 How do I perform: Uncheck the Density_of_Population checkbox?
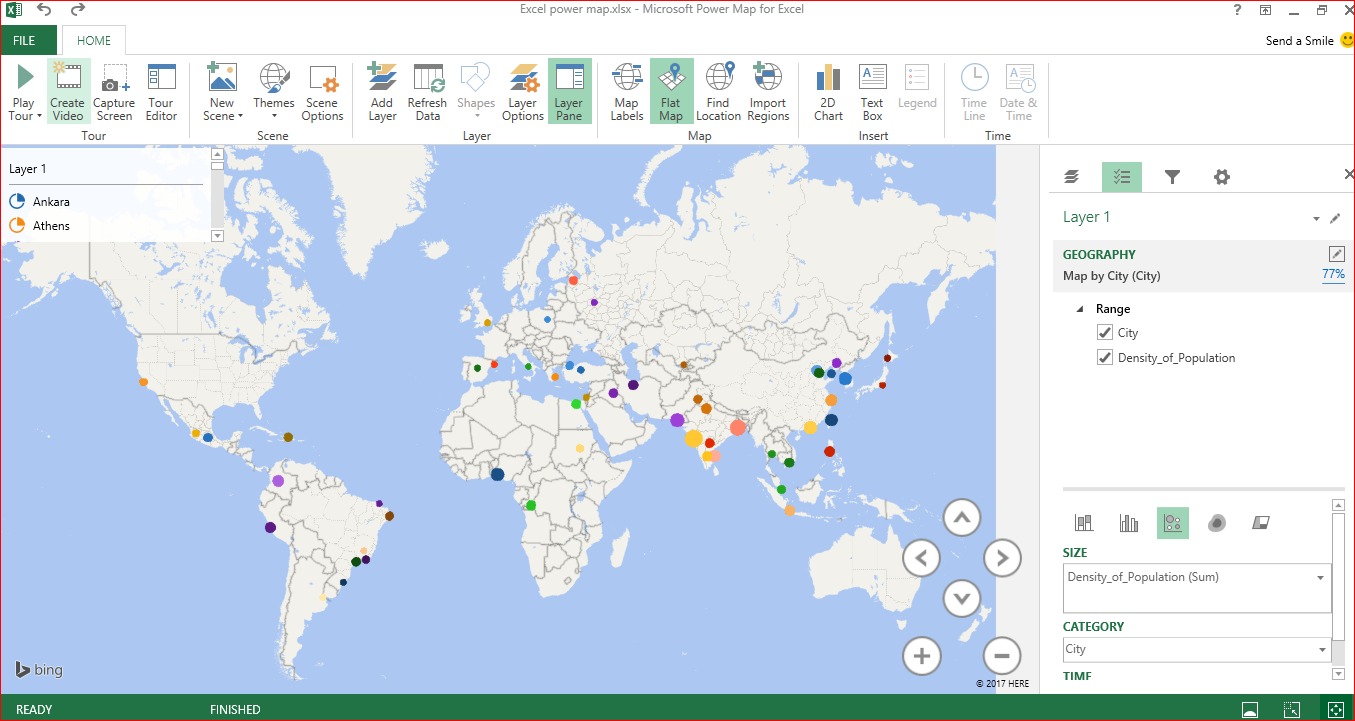coord(1104,358)
